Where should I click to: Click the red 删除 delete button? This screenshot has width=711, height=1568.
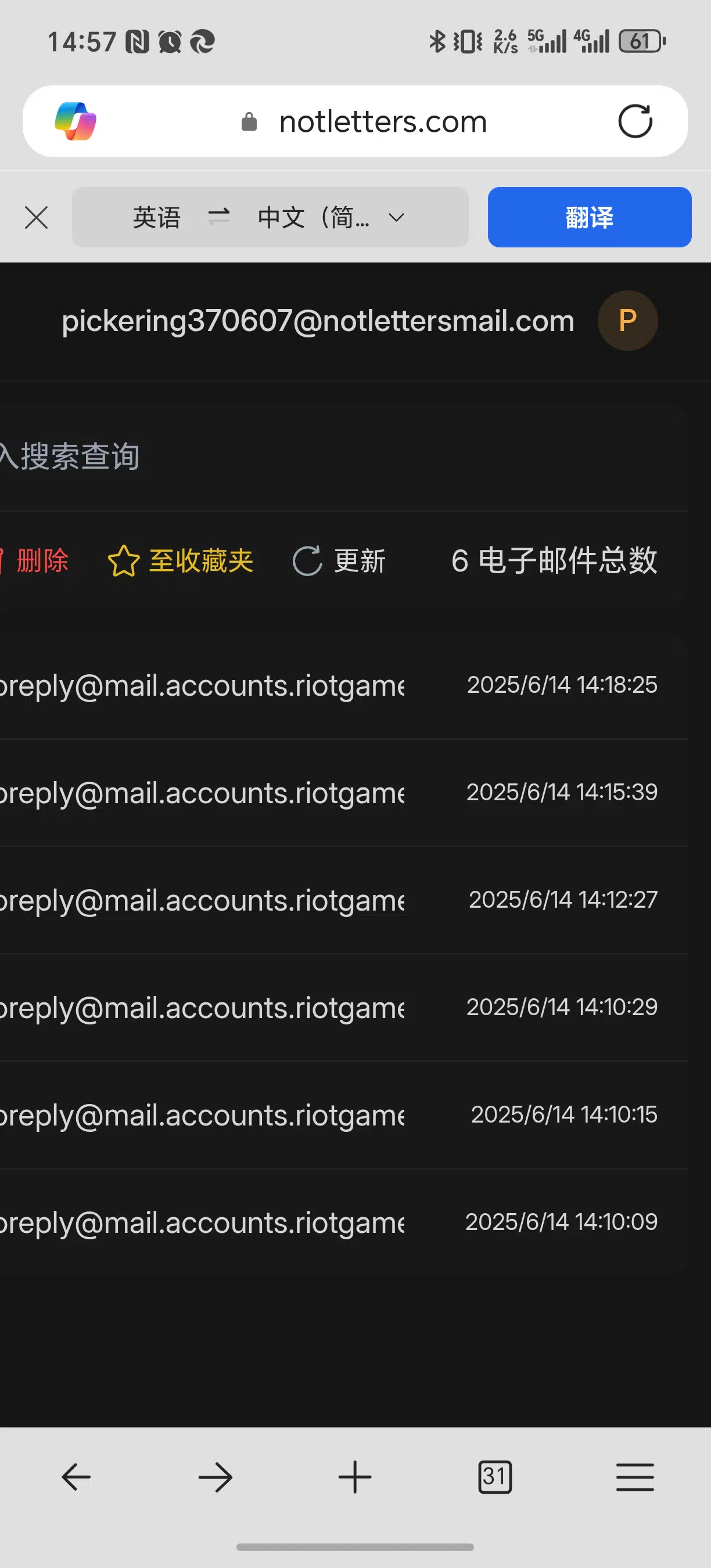[x=37, y=560]
